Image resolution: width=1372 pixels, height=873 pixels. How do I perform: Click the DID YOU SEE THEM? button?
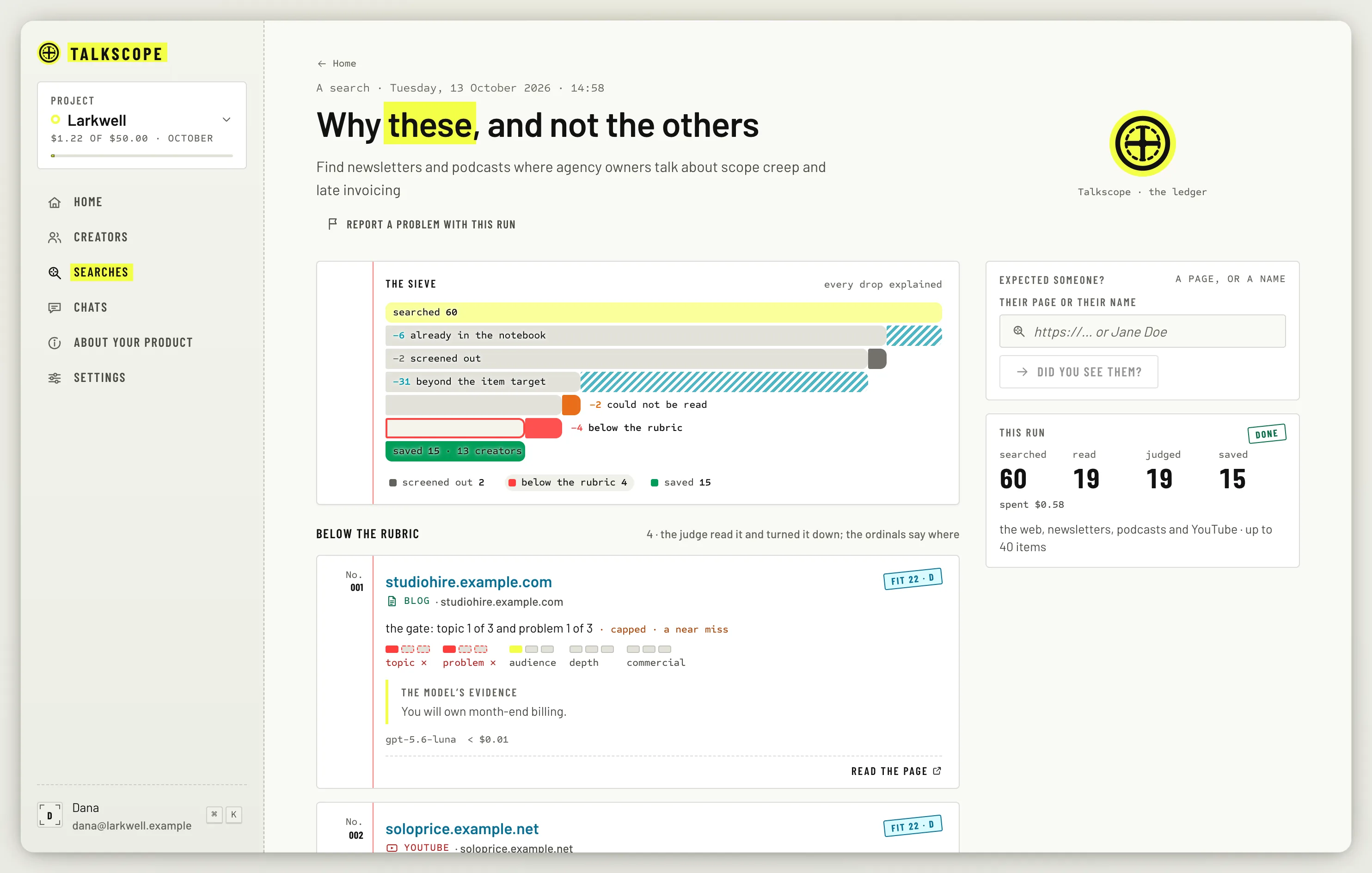click(x=1078, y=372)
